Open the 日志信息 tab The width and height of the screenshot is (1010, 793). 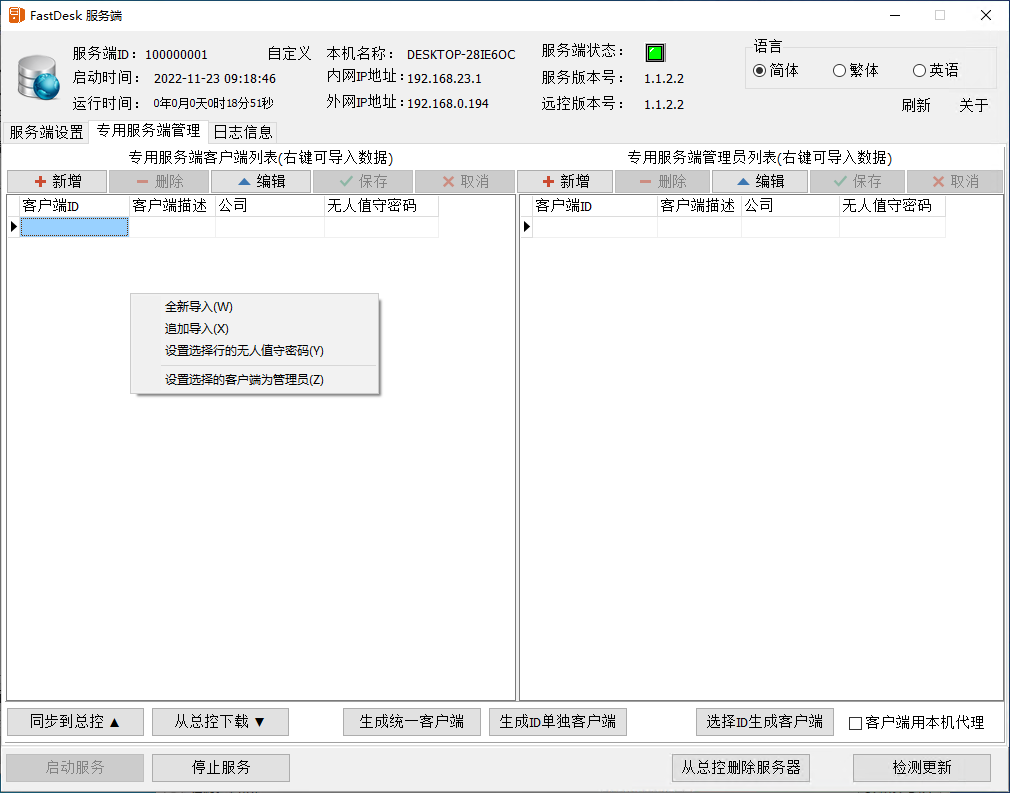pyautogui.click(x=243, y=132)
